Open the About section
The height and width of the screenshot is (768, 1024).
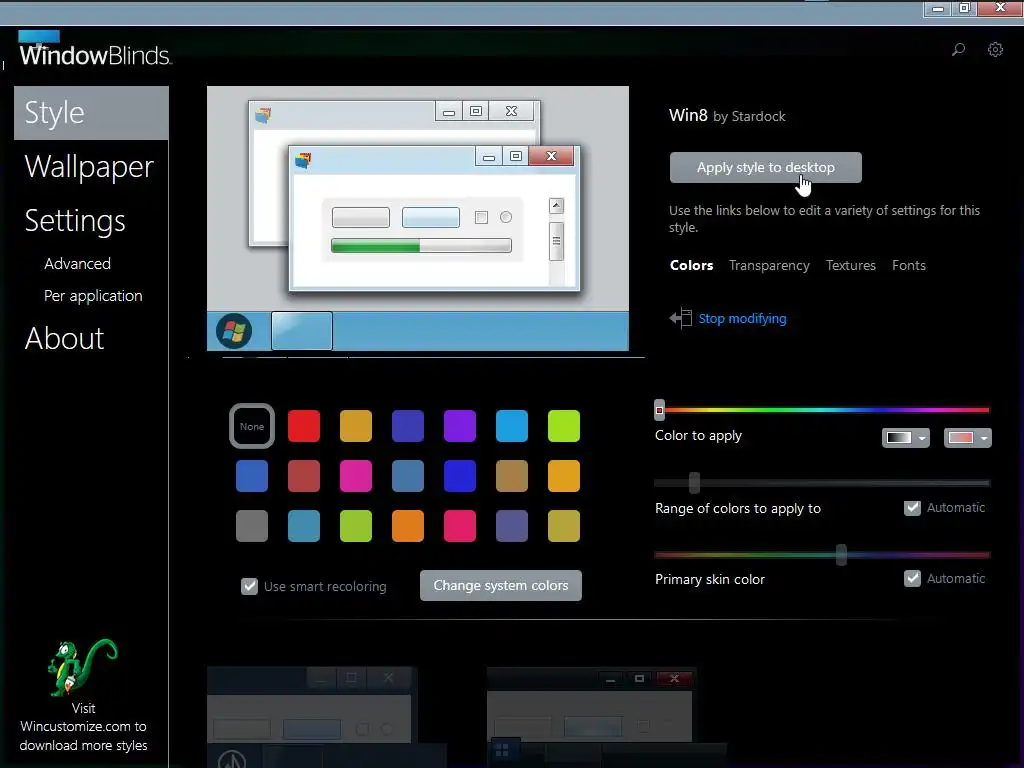(x=64, y=338)
